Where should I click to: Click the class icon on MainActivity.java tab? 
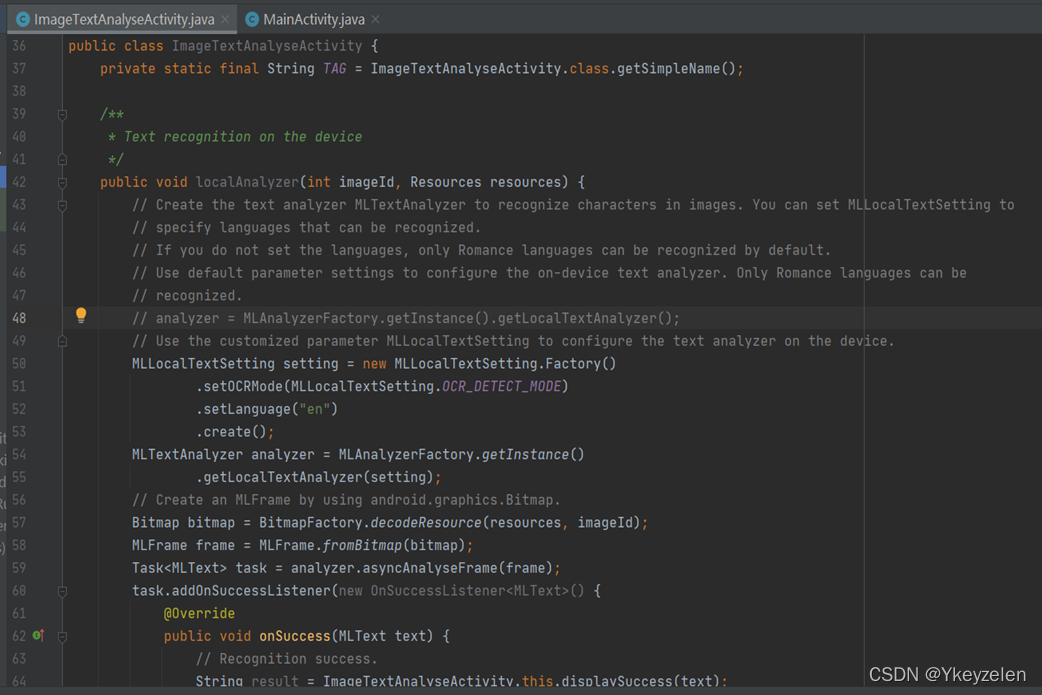(x=252, y=19)
